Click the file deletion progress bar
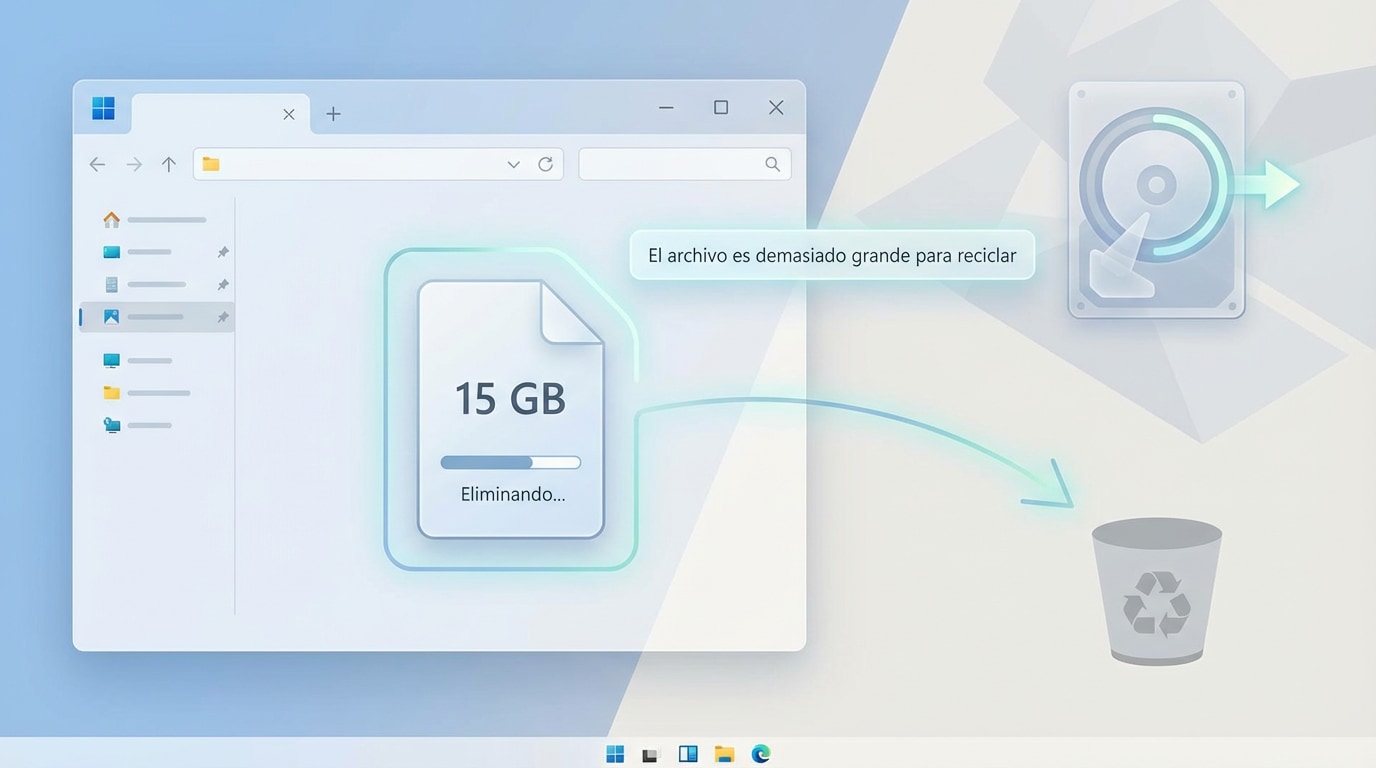The image size is (1376, 768). click(x=510, y=461)
